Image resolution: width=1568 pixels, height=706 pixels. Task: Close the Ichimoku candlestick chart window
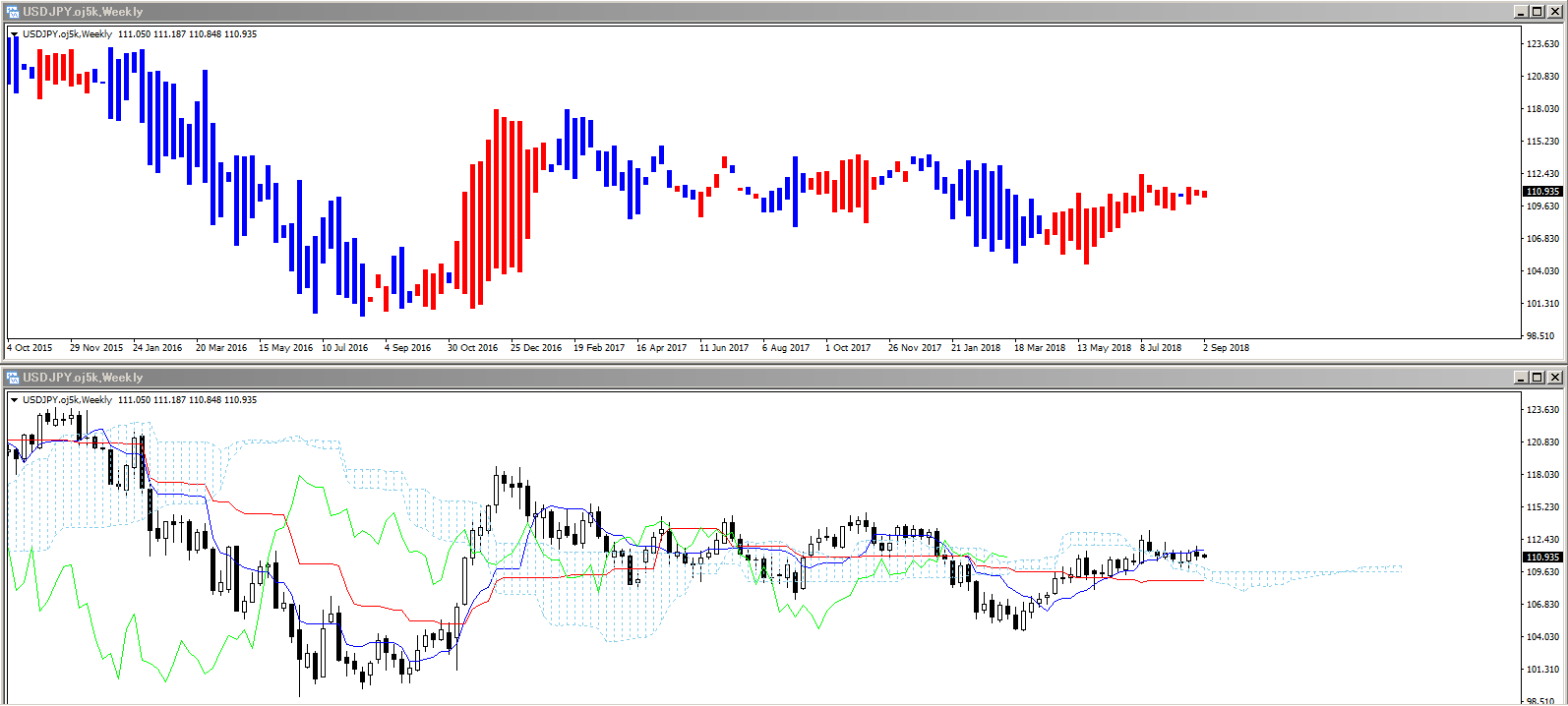pos(1555,378)
